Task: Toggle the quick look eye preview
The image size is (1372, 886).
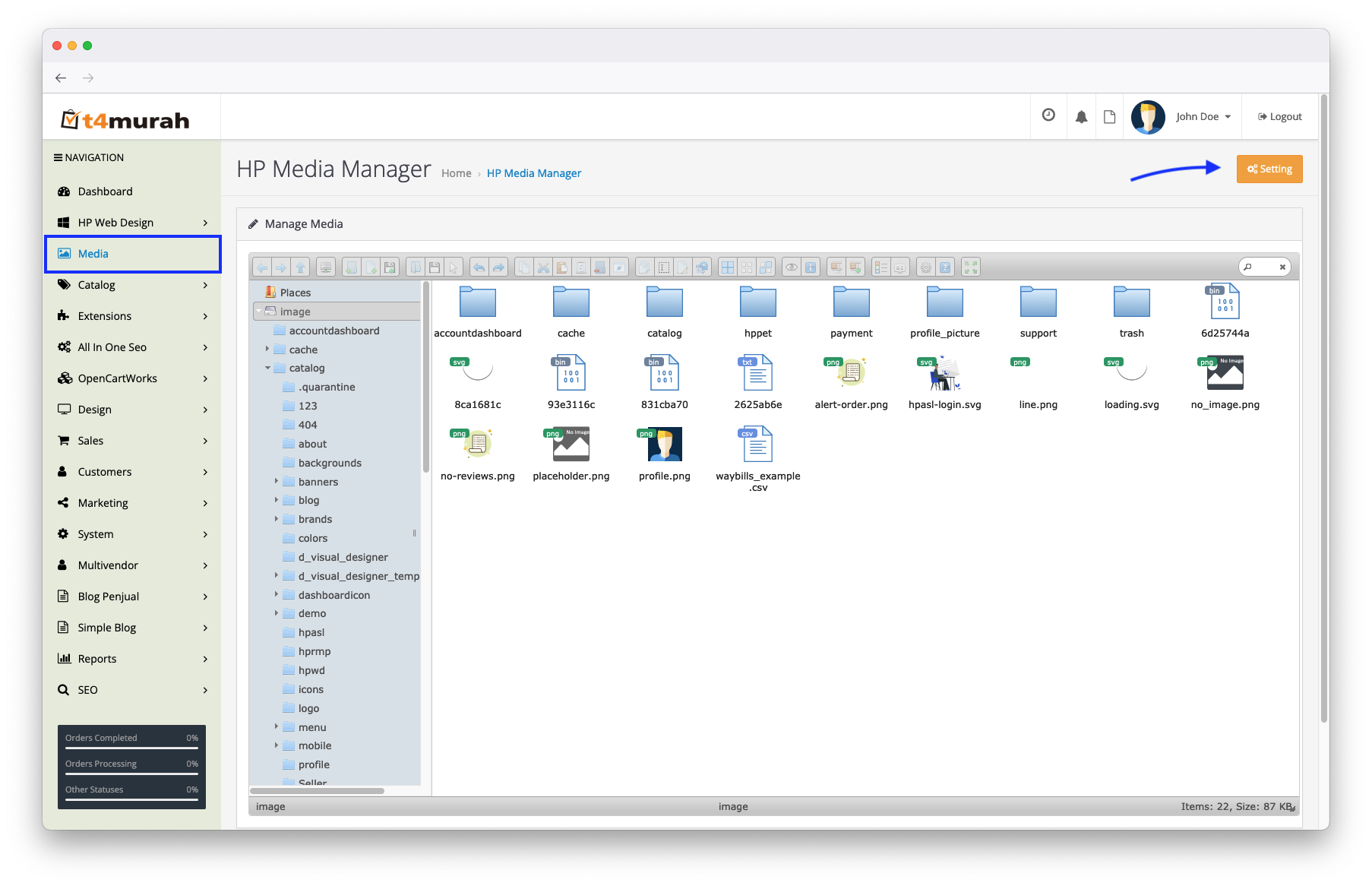Action: pyautogui.click(x=792, y=267)
